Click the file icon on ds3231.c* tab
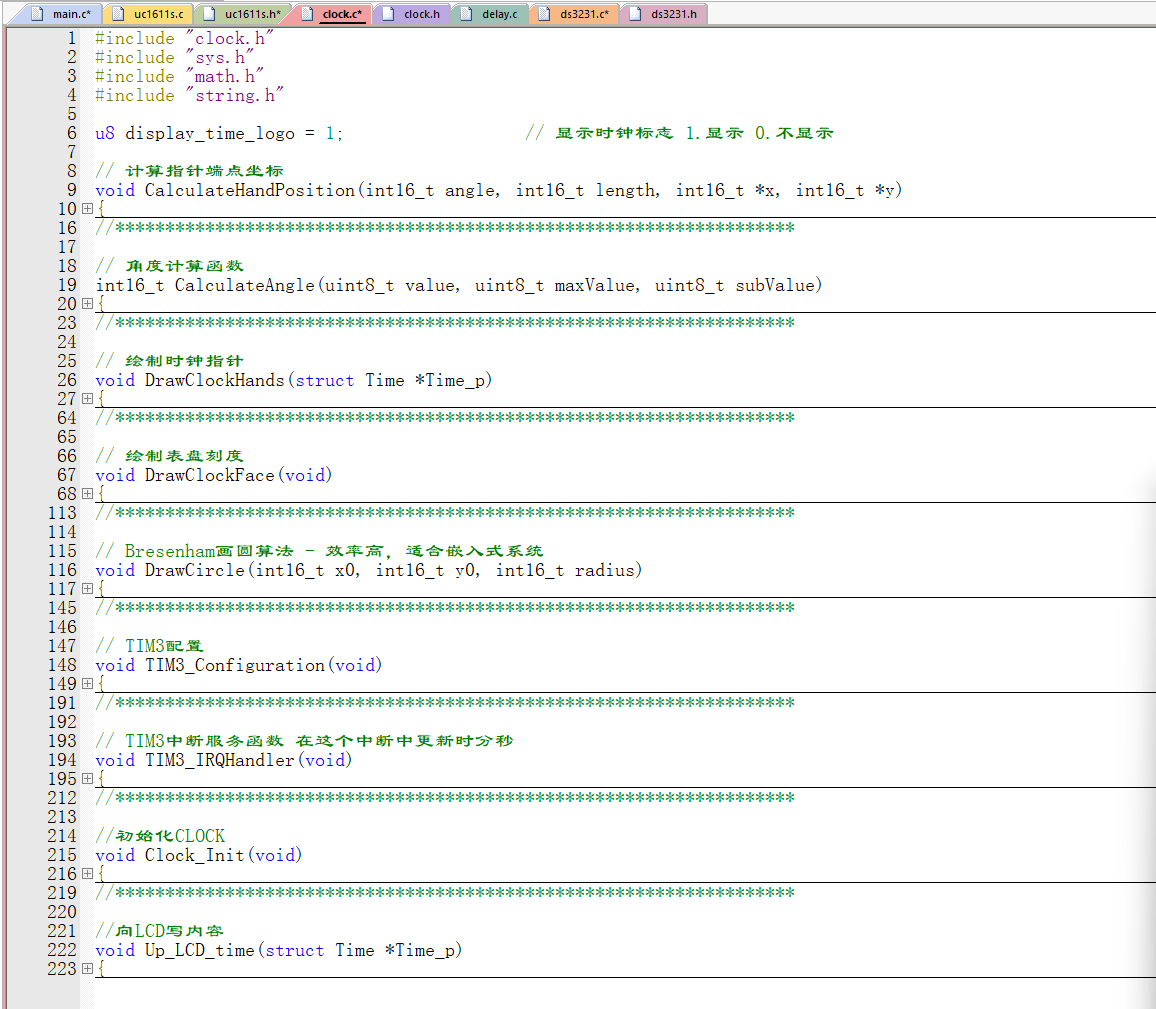 coord(545,13)
